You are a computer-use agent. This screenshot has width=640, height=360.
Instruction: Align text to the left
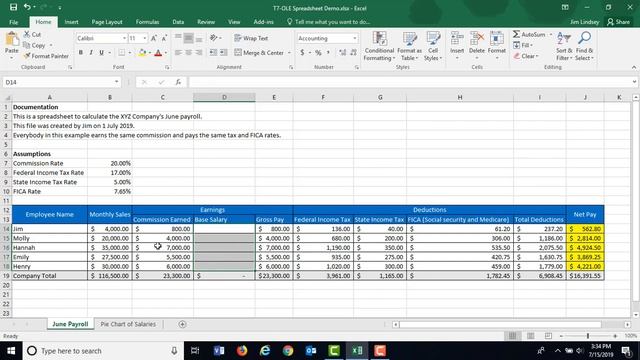178,53
